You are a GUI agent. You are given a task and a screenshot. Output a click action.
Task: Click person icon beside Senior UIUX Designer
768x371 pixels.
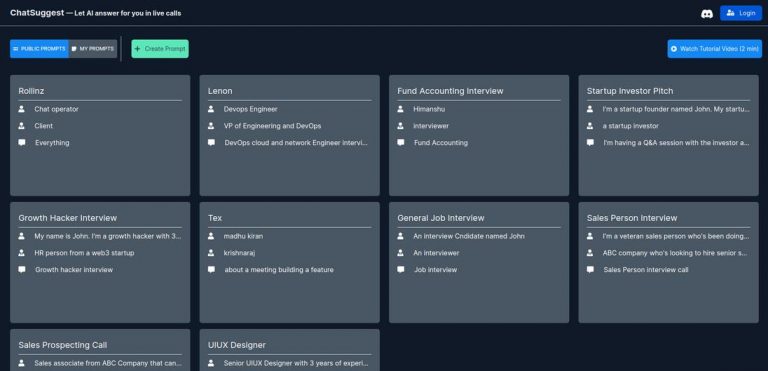[x=211, y=363]
